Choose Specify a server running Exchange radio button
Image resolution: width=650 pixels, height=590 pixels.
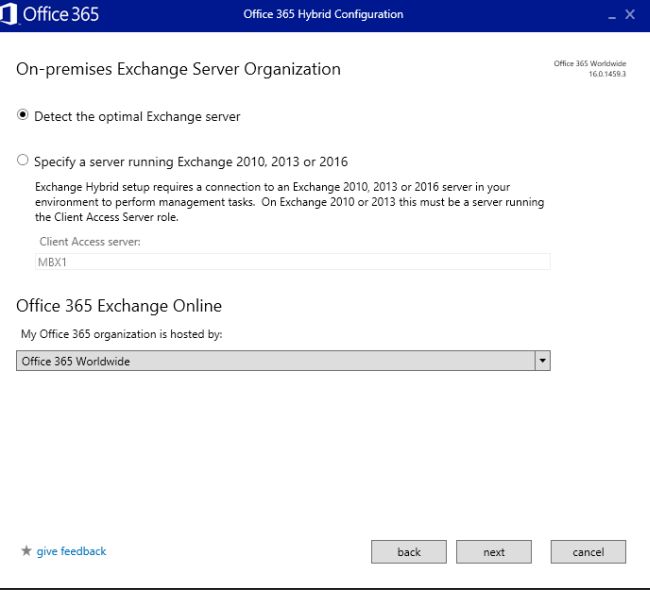(22, 160)
